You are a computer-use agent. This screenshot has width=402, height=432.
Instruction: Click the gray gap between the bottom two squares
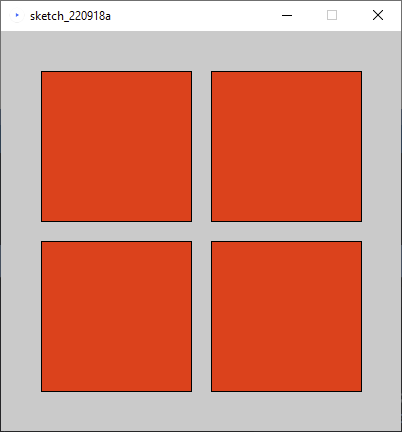[x=201, y=316]
